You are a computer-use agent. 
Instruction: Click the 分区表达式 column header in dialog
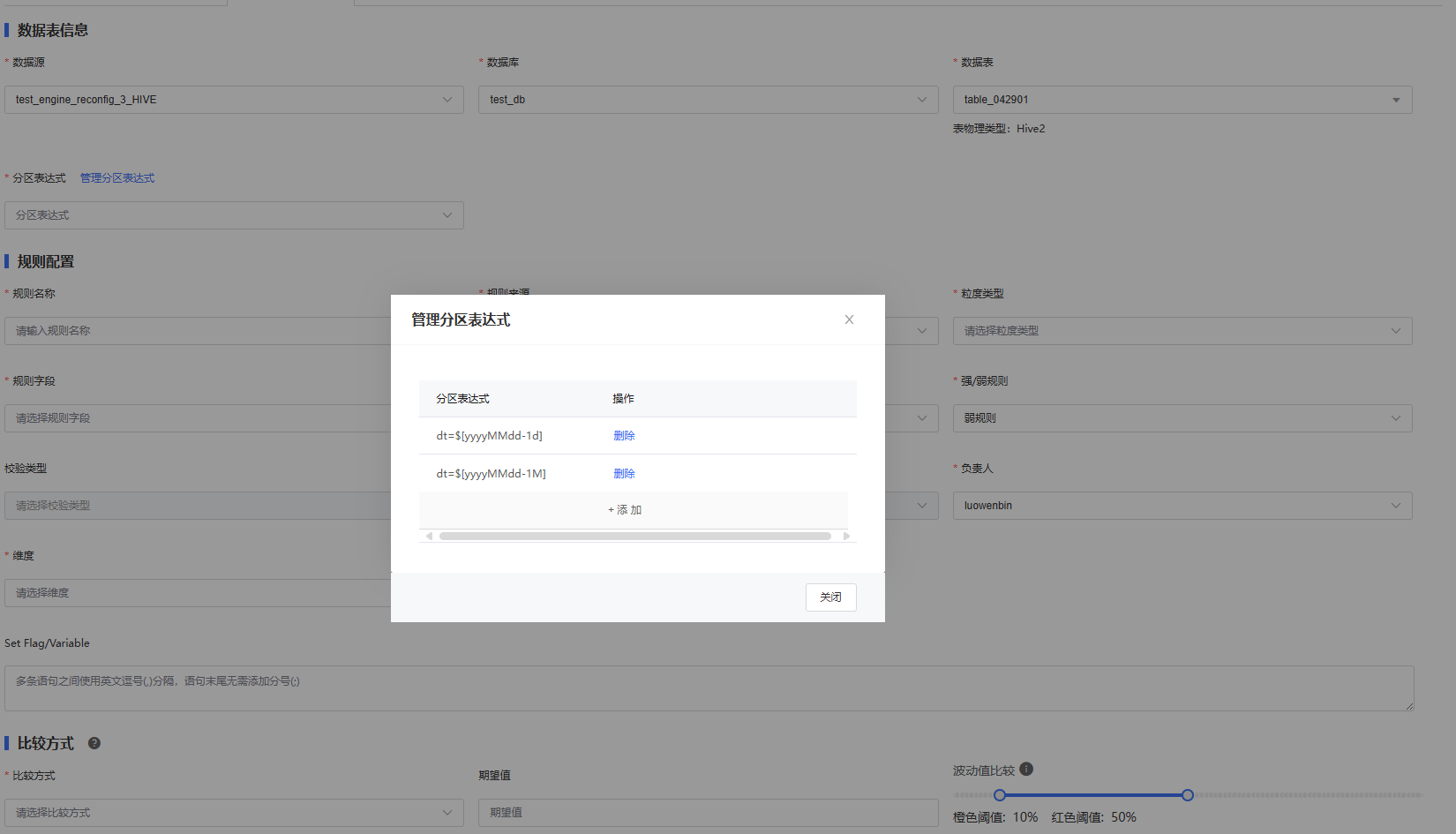[x=462, y=399]
